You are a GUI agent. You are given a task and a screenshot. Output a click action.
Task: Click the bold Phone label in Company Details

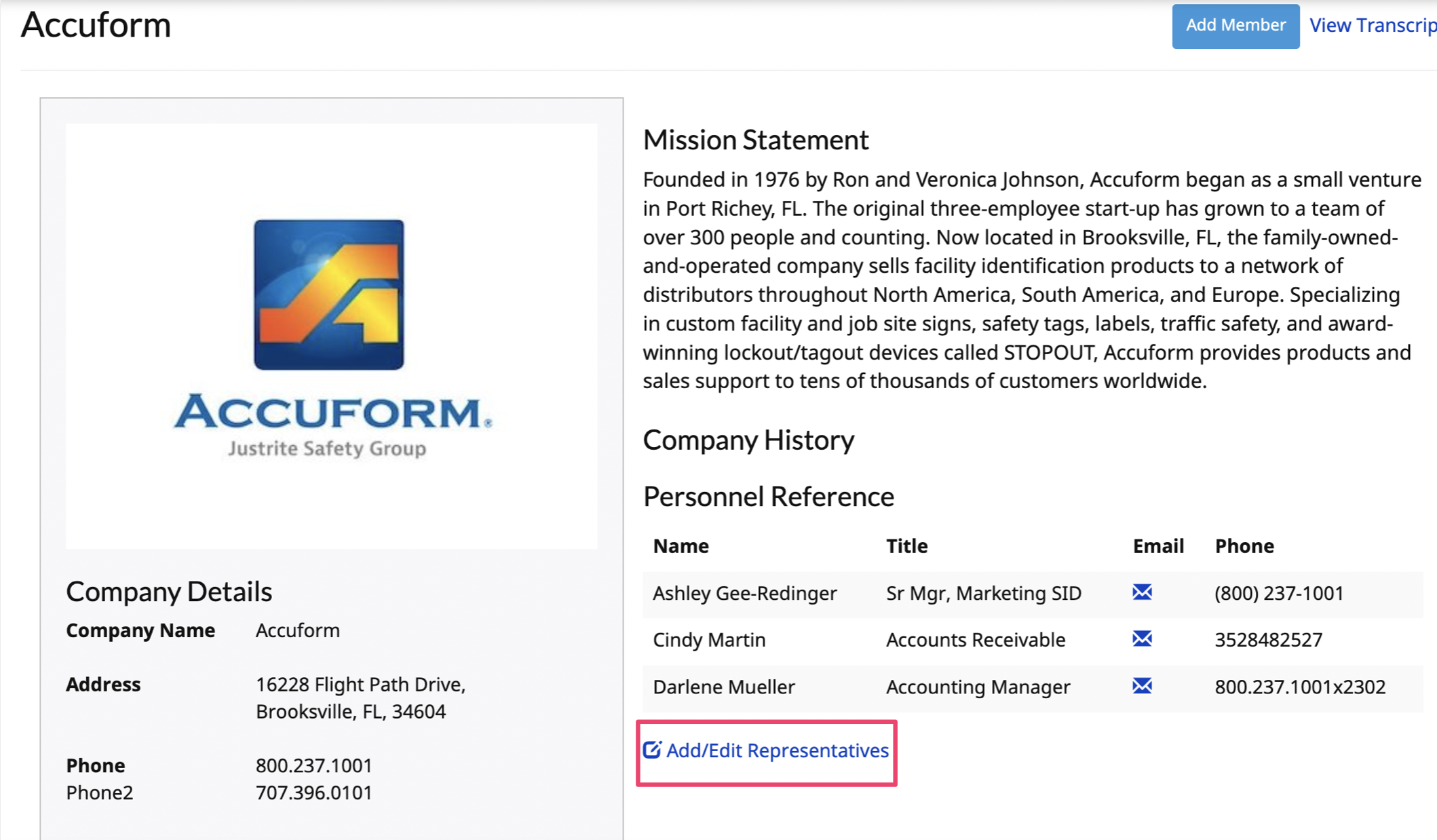95,765
